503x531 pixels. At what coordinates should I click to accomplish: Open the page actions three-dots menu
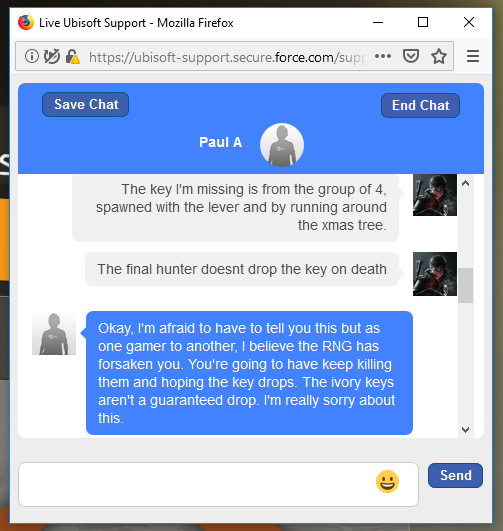(x=383, y=56)
